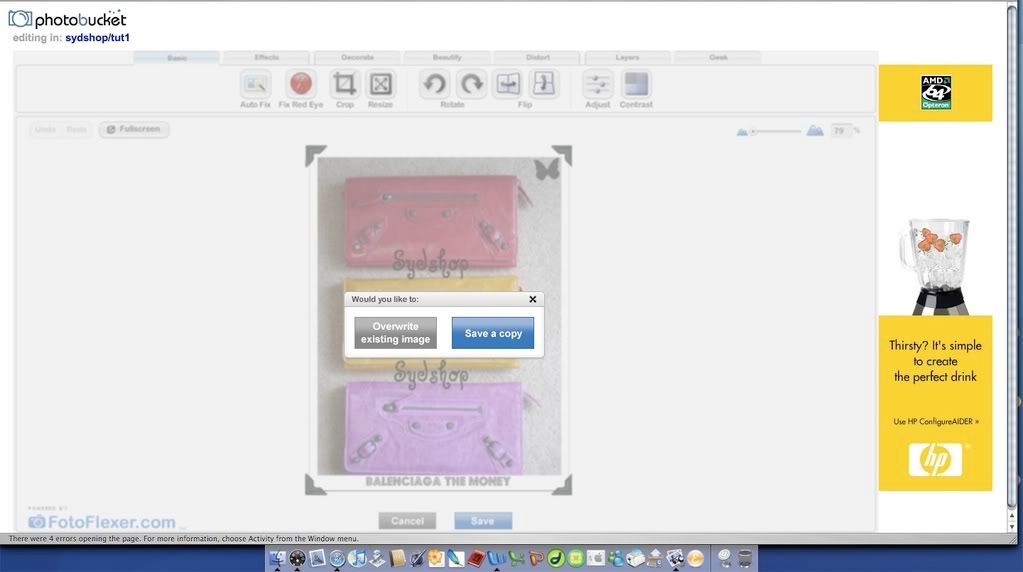Switch to the Distort tab
The image size is (1023, 572).
click(538, 57)
